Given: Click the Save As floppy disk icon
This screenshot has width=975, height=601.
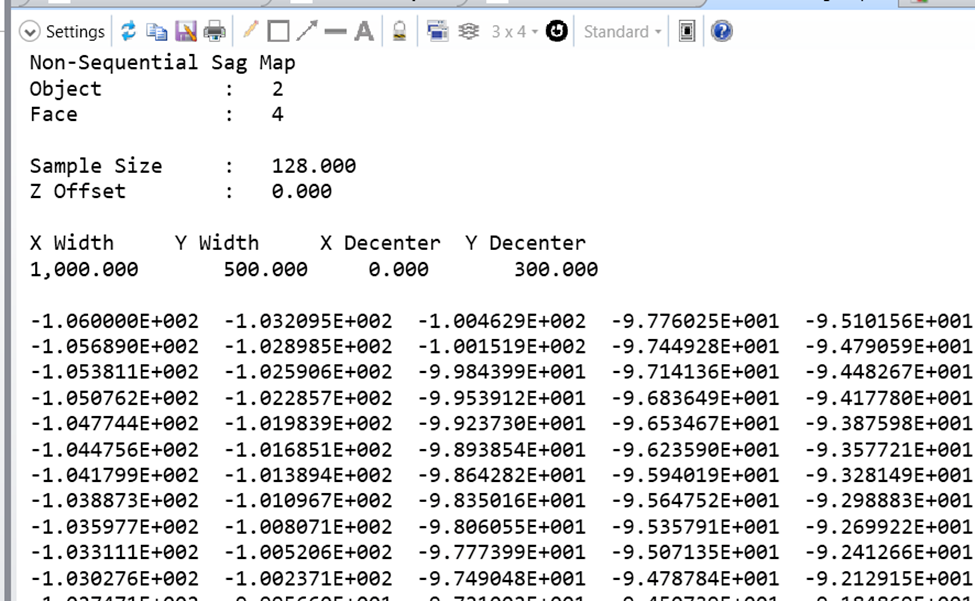Looking at the screenshot, I should (x=186, y=31).
